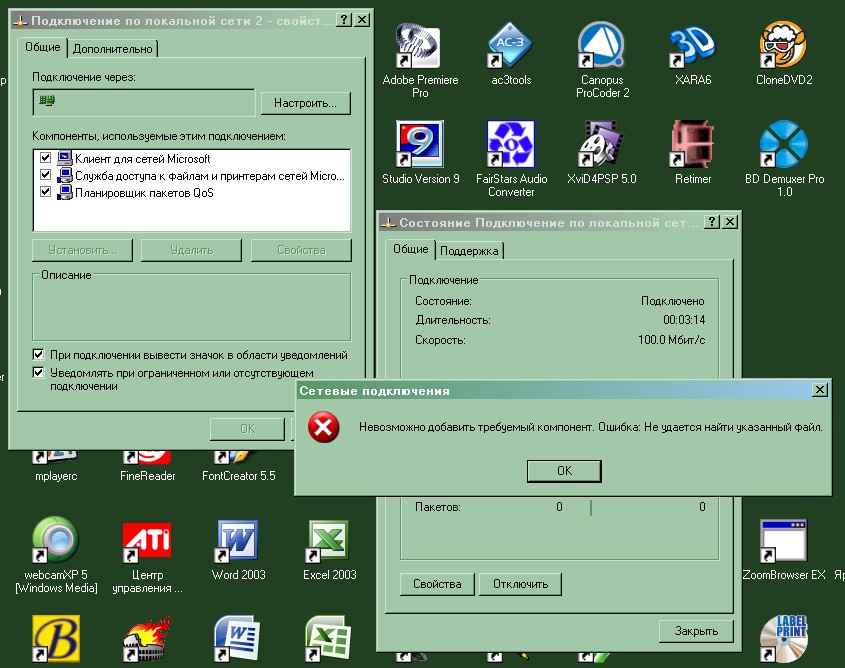Close the Сетевые подключения error dialog

(820, 389)
